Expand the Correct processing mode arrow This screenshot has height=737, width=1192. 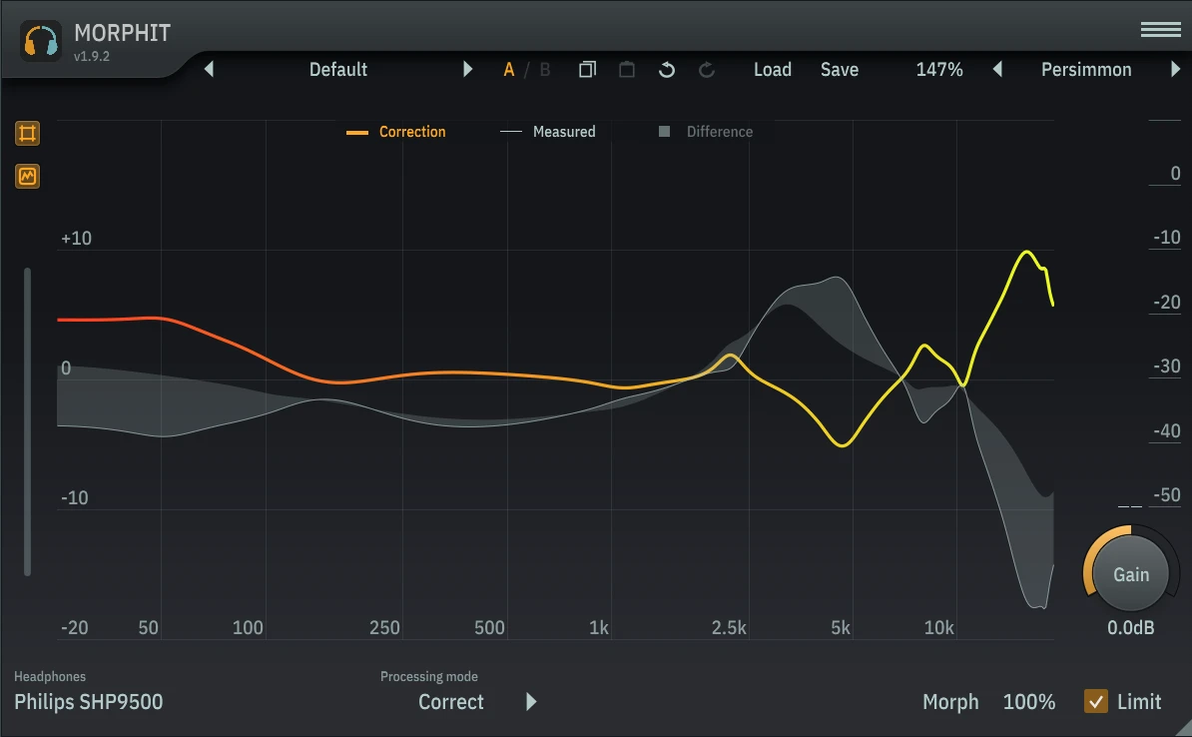click(531, 702)
